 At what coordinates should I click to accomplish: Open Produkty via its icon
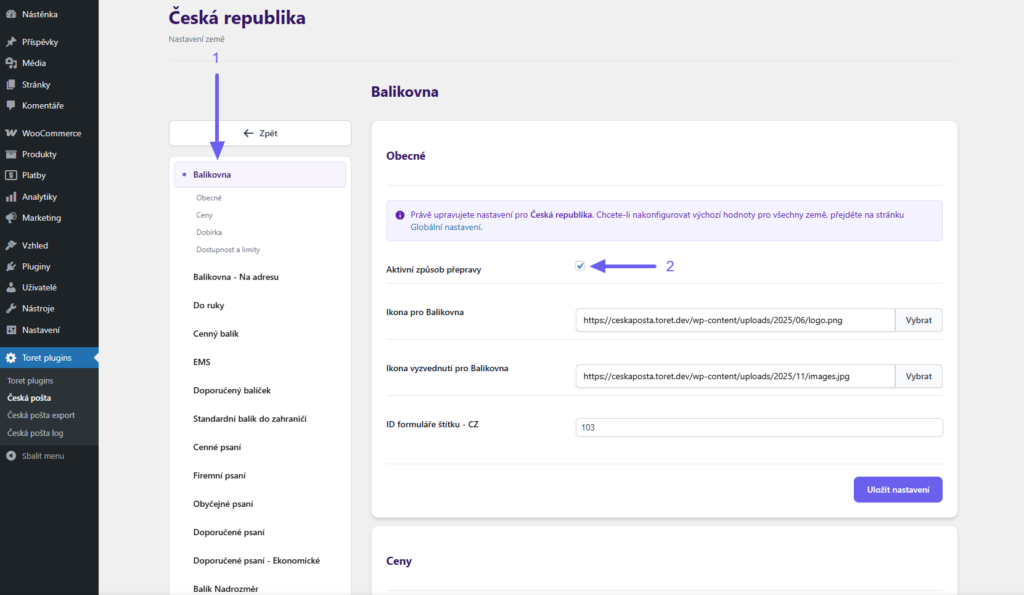(11, 154)
